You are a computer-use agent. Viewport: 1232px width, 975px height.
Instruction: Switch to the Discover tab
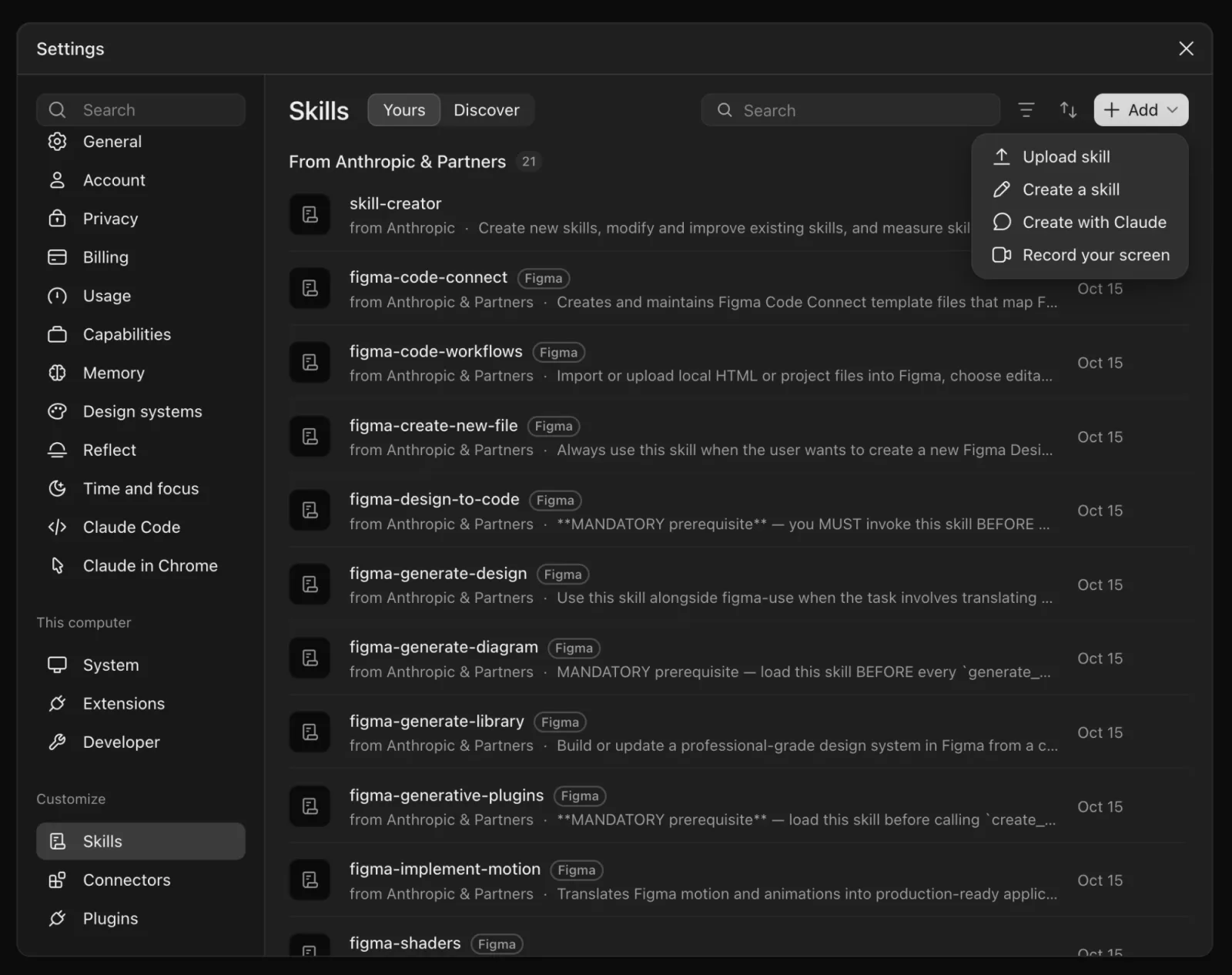pyautogui.click(x=487, y=110)
